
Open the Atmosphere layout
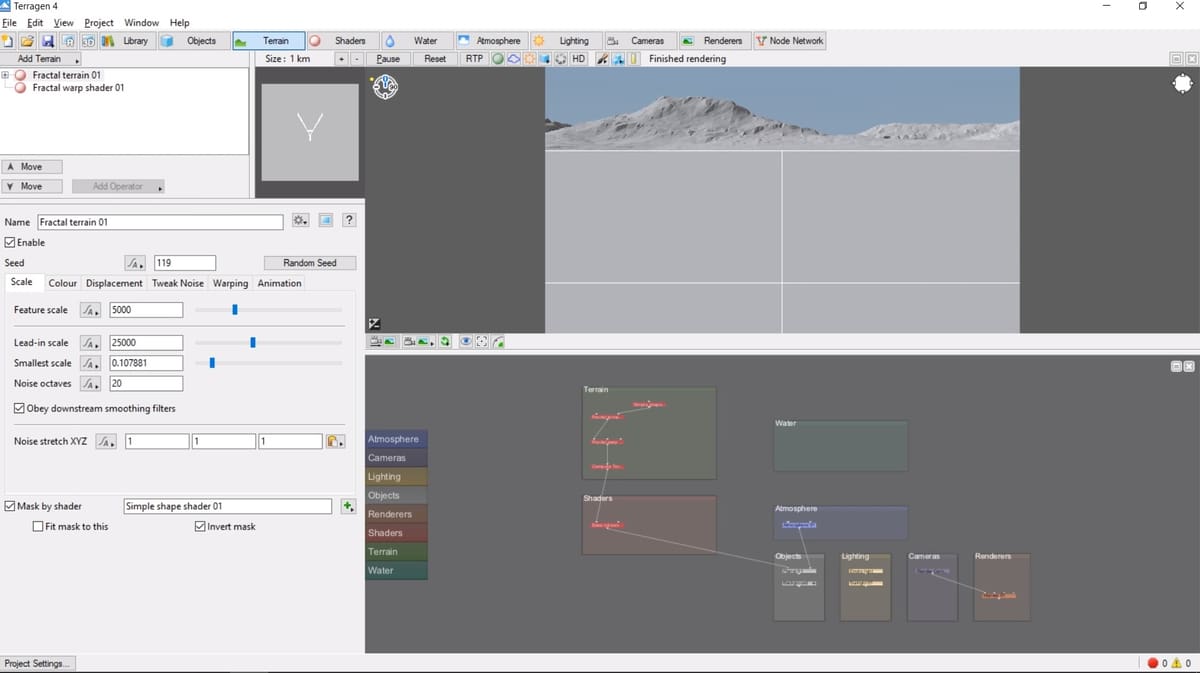(x=490, y=41)
